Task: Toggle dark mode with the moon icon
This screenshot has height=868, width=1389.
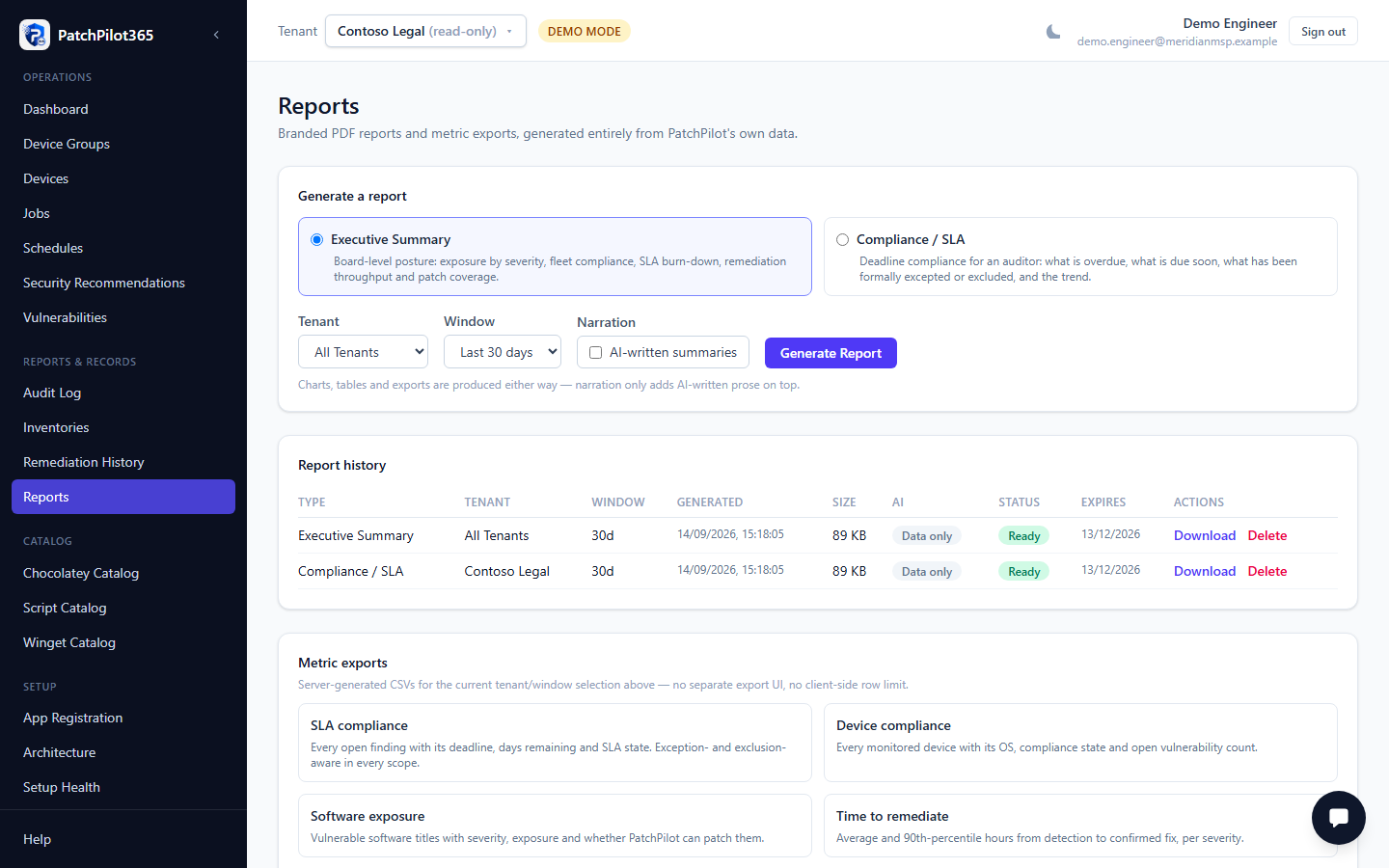Action: pyautogui.click(x=1053, y=32)
